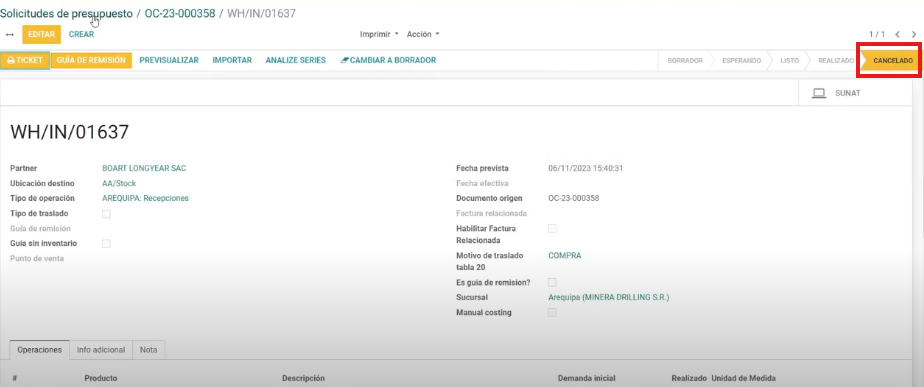Click the BORRADOR status stage
The width and height of the screenshot is (924, 387).
(685, 61)
